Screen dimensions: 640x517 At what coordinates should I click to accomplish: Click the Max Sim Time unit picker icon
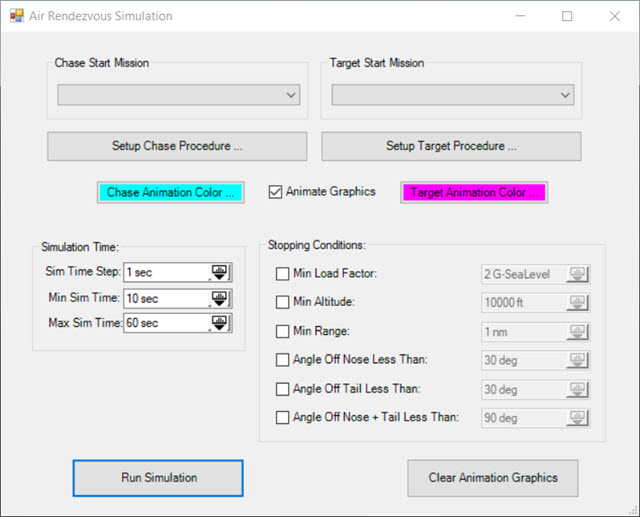(220, 323)
